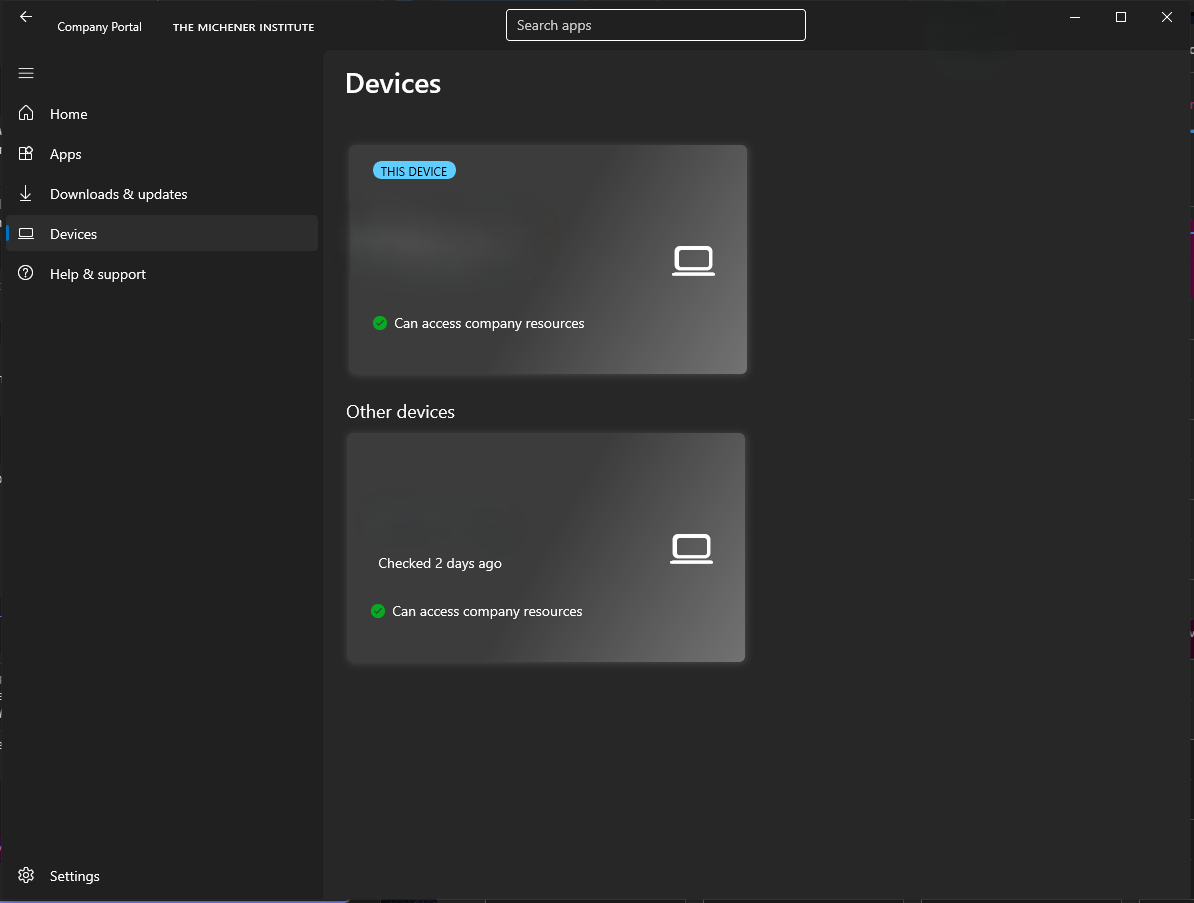This screenshot has height=903, width=1194.
Task: Open Settings via the gear icon
Action: click(26, 876)
